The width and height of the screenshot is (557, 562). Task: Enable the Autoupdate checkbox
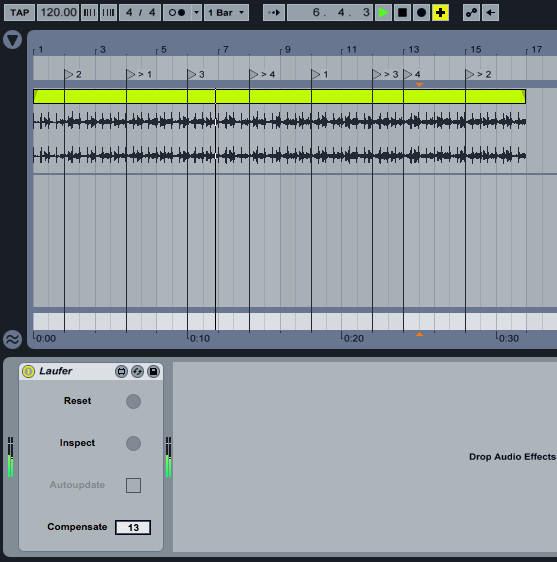pyautogui.click(x=133, y=485)
